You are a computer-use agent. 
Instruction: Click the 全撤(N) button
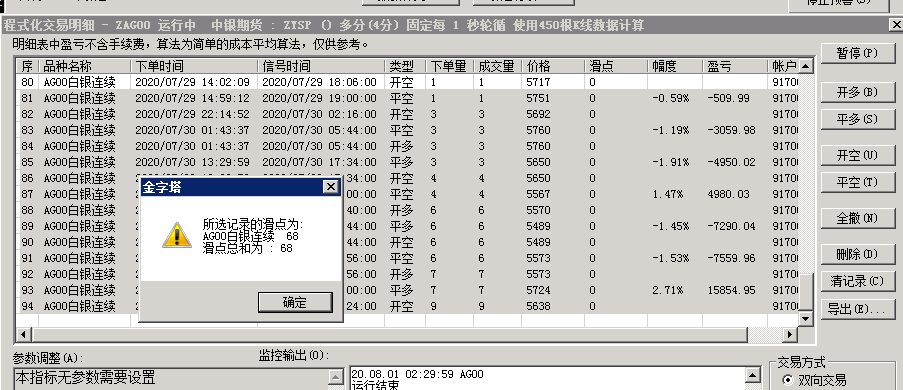click(x=858, y=218)
